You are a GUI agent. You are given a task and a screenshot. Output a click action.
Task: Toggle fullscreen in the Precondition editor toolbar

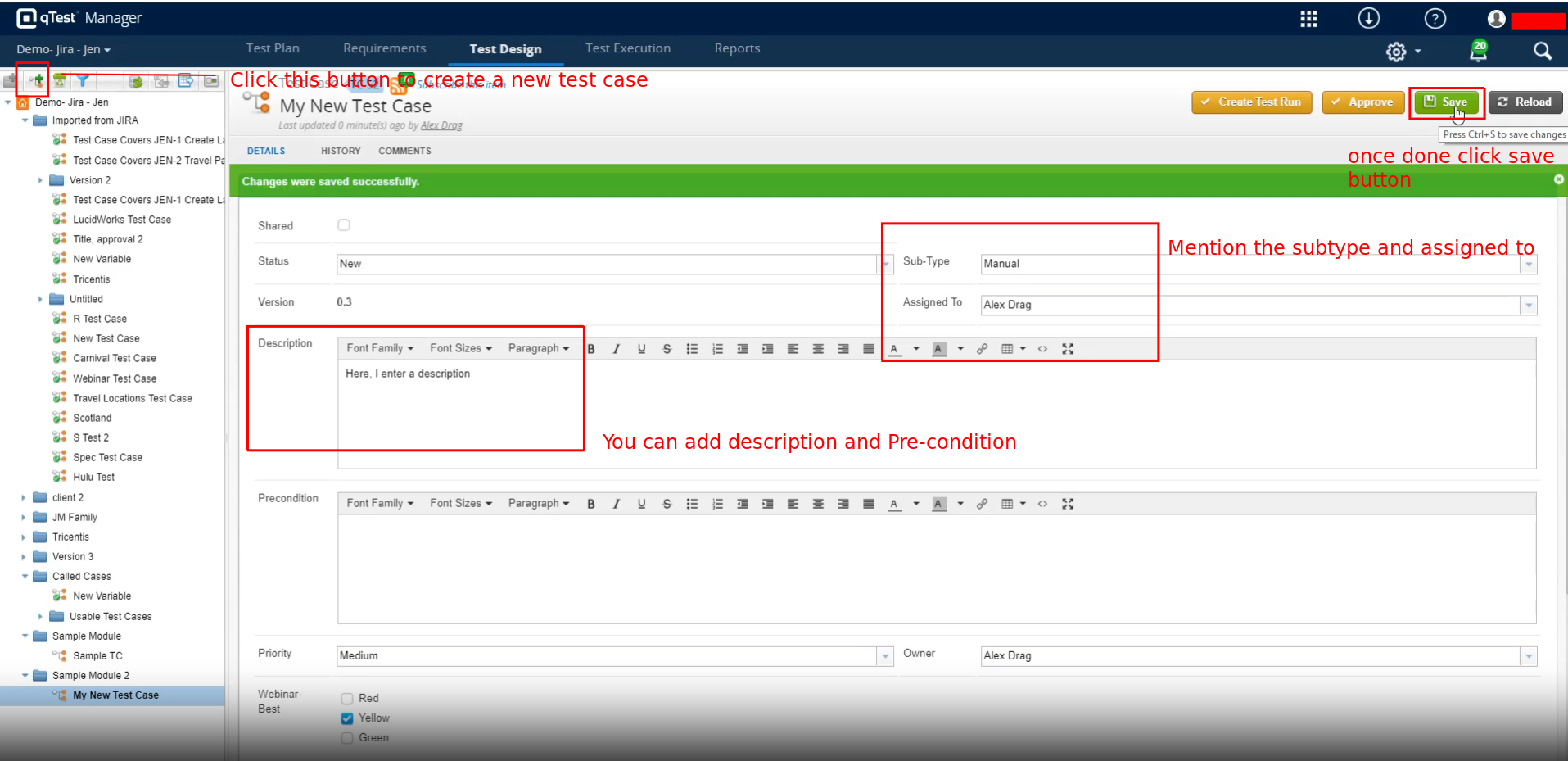coord(1068,504)
